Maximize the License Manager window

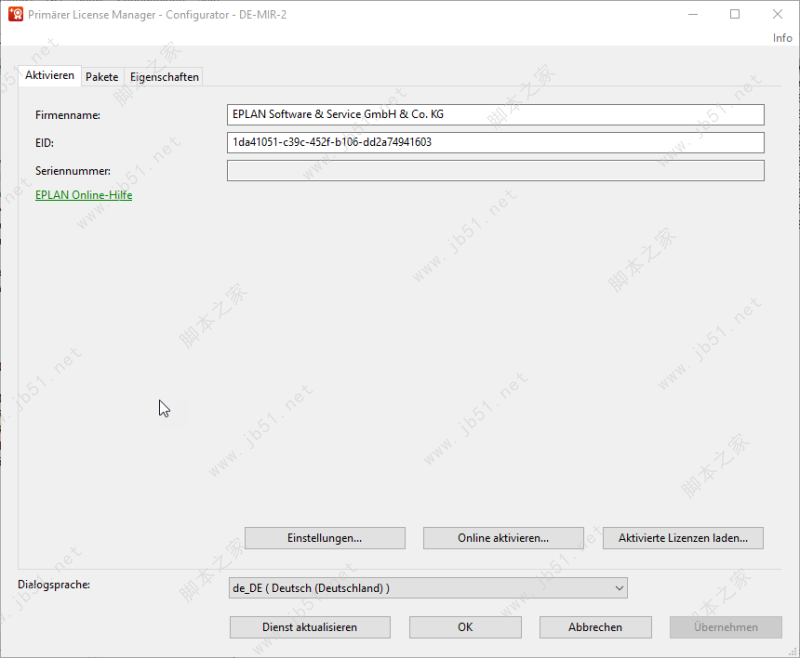point(735,14)
